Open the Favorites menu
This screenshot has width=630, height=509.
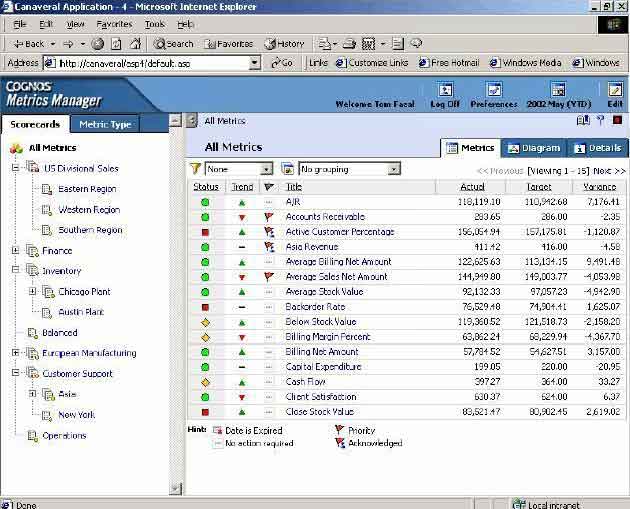coord(113,23)
